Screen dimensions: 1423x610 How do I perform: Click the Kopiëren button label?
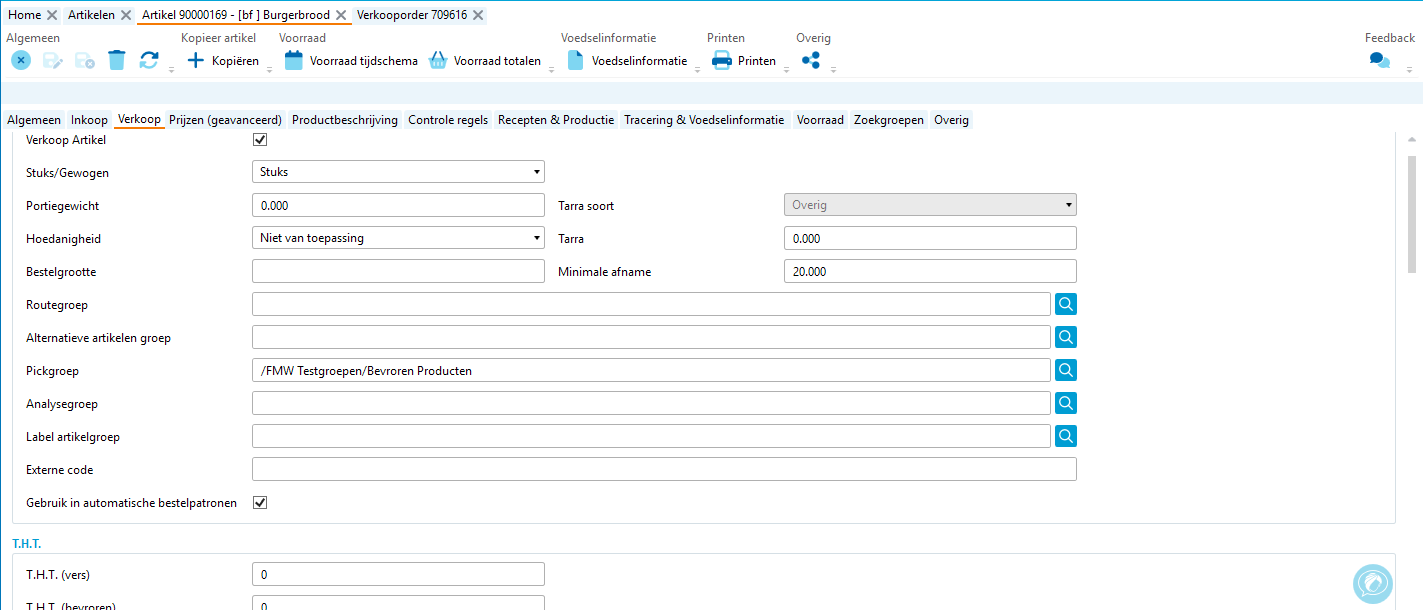235,61
